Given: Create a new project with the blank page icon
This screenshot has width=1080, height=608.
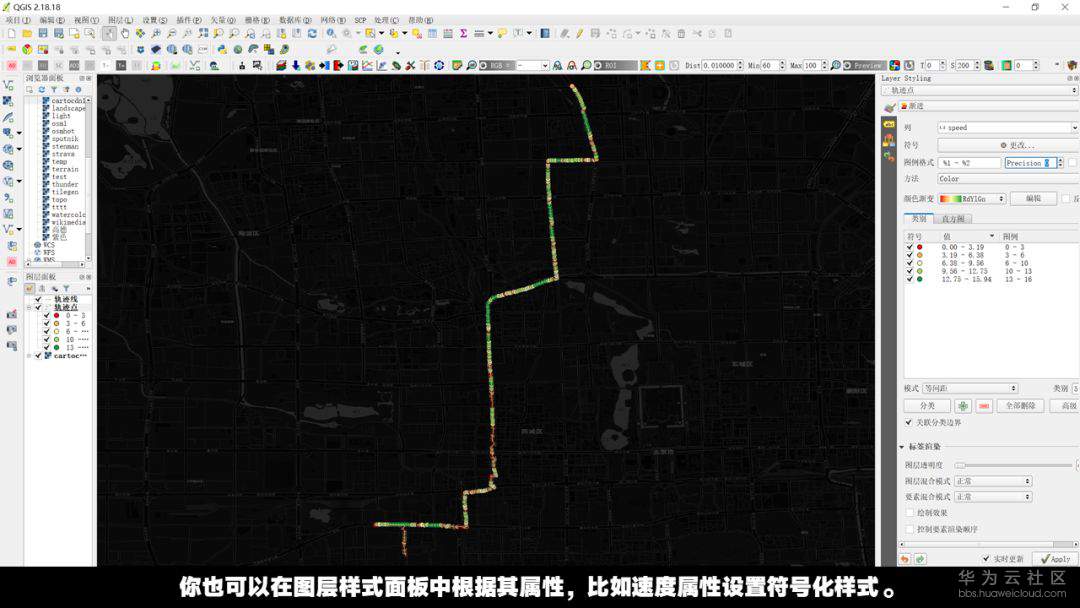Looking at the screenshot, I should point(12,33).
